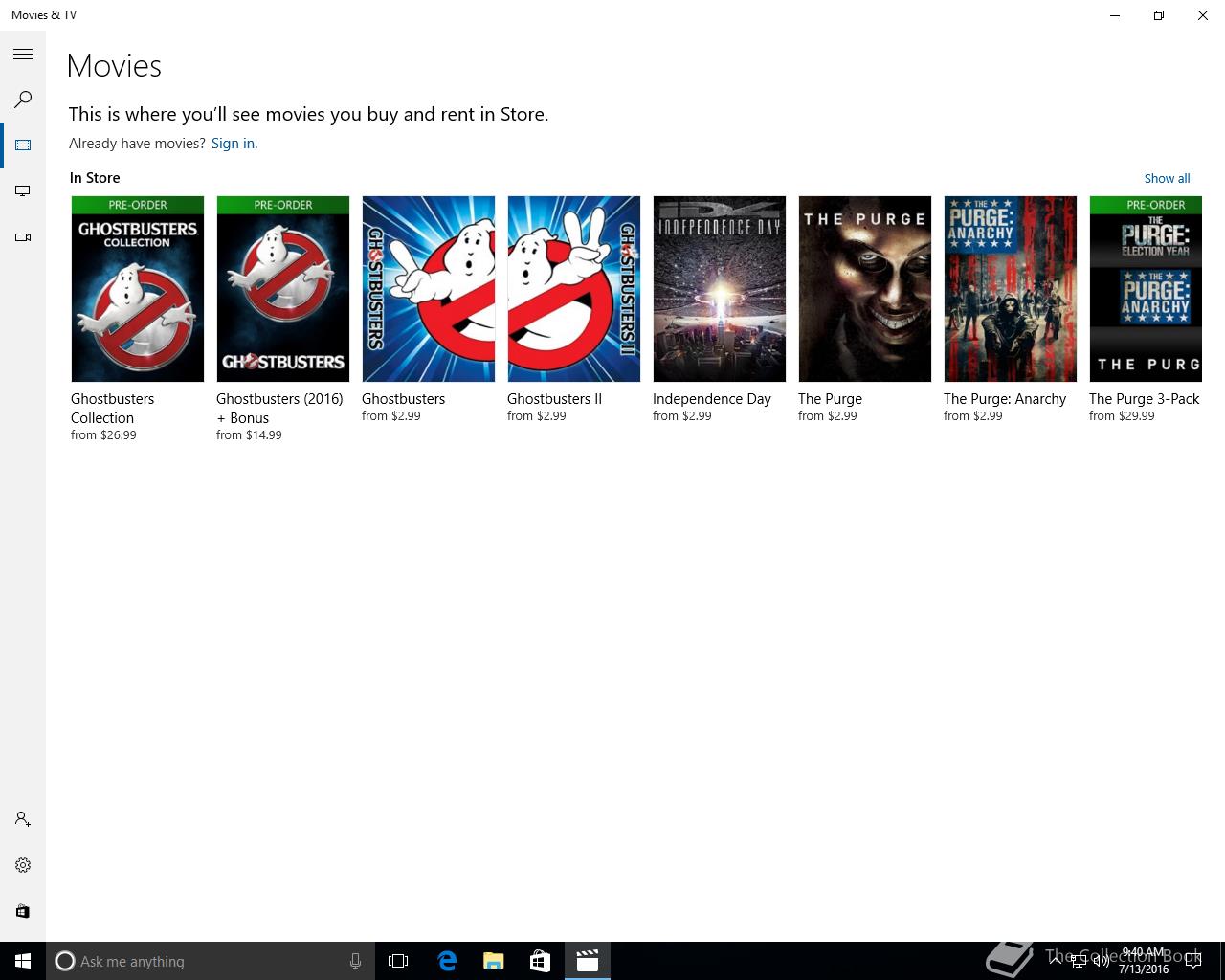Restore down the Movies & TV window

click(x=1159, y=15)
